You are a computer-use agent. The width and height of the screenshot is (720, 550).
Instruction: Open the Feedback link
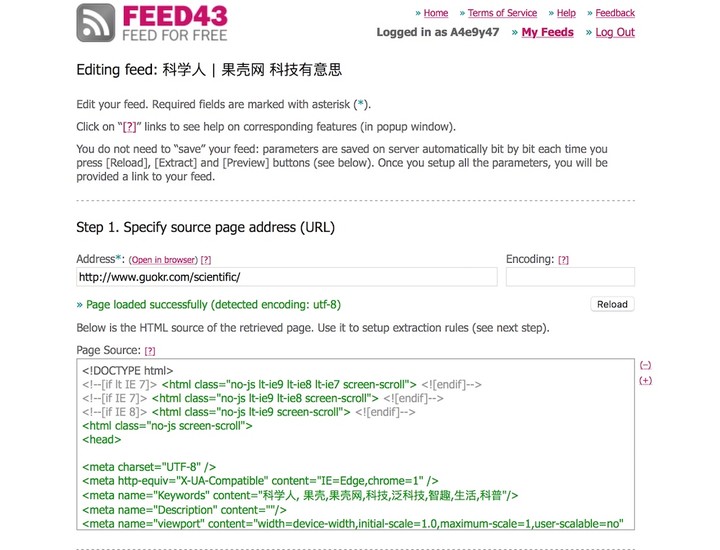615,13
